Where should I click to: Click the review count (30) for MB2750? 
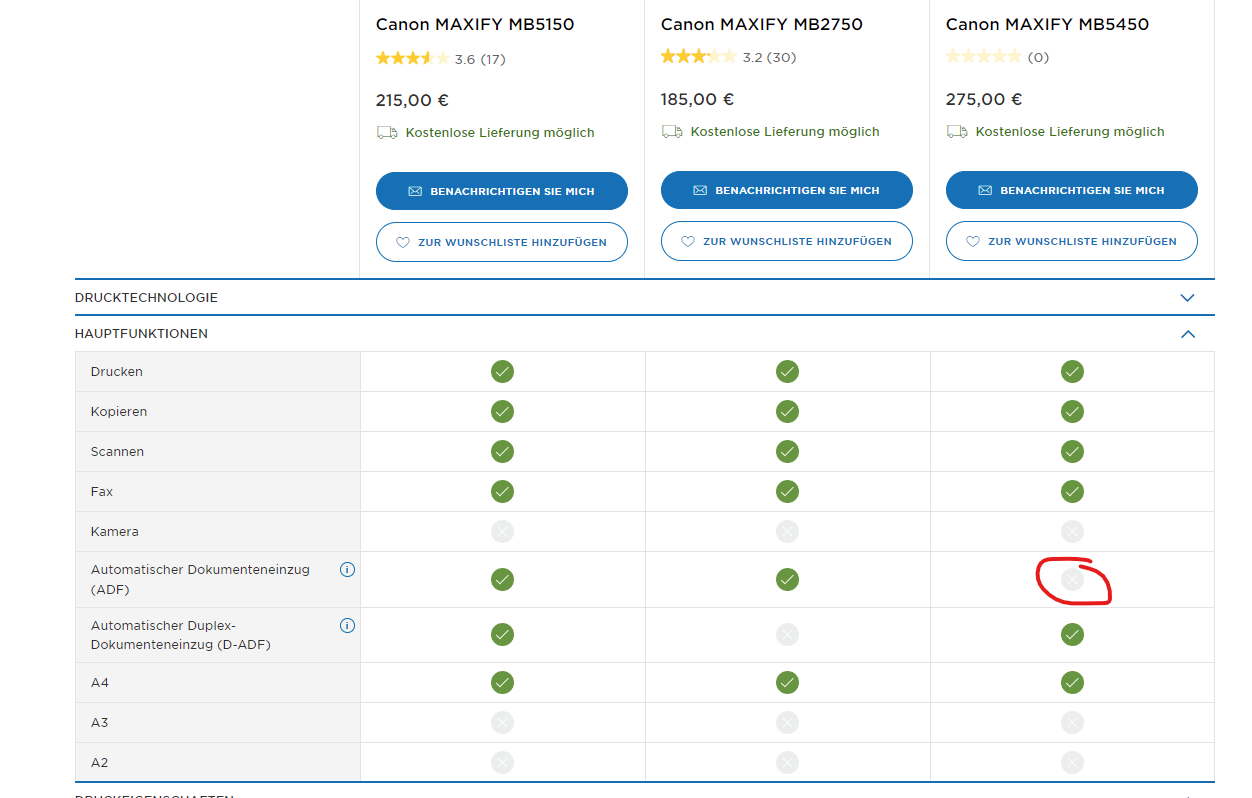pos(782,57)
